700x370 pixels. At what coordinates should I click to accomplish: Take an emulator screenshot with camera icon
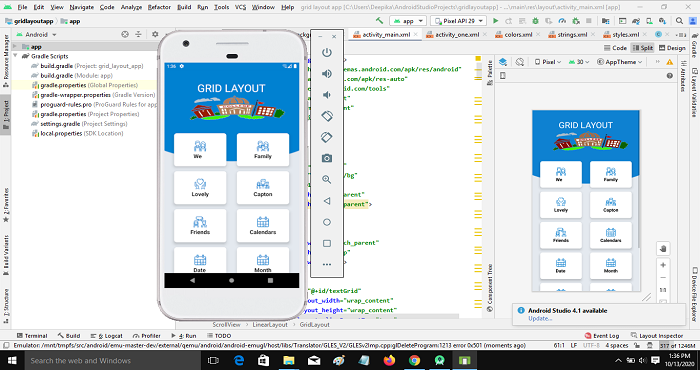[327, 158]
